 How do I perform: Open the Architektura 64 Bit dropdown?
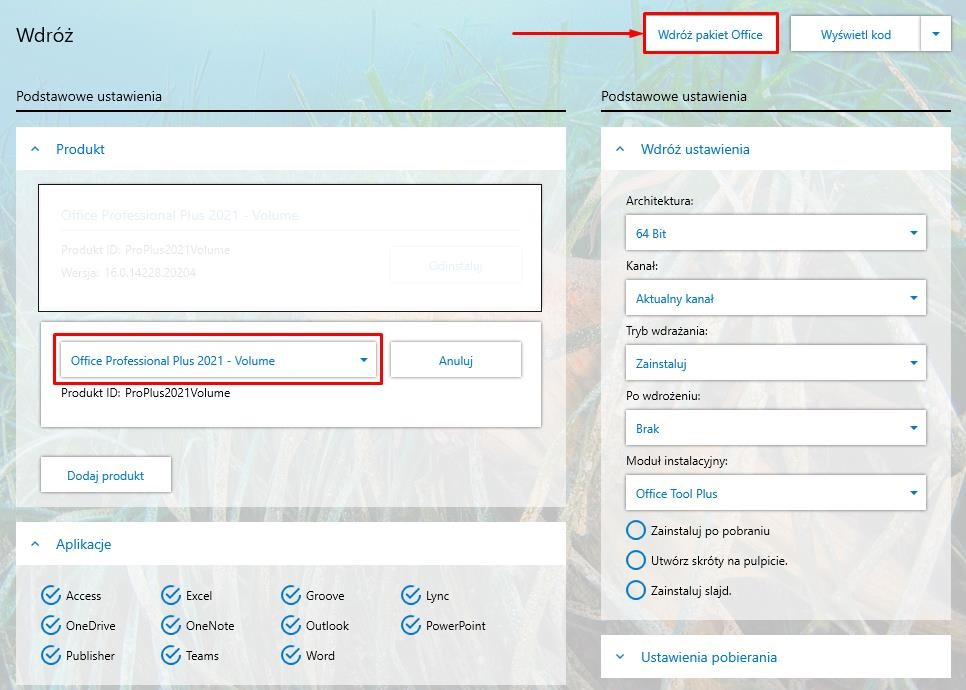coord(776,233)
